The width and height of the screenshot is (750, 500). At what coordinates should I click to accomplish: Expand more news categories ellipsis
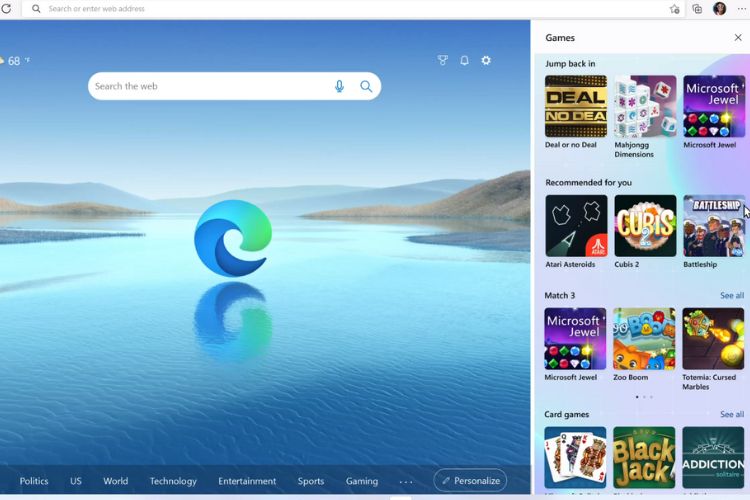406,482
